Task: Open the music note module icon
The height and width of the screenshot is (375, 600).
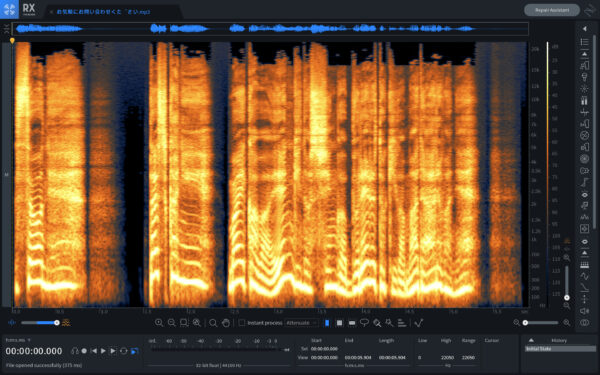Action: click(x=584, y=205)
